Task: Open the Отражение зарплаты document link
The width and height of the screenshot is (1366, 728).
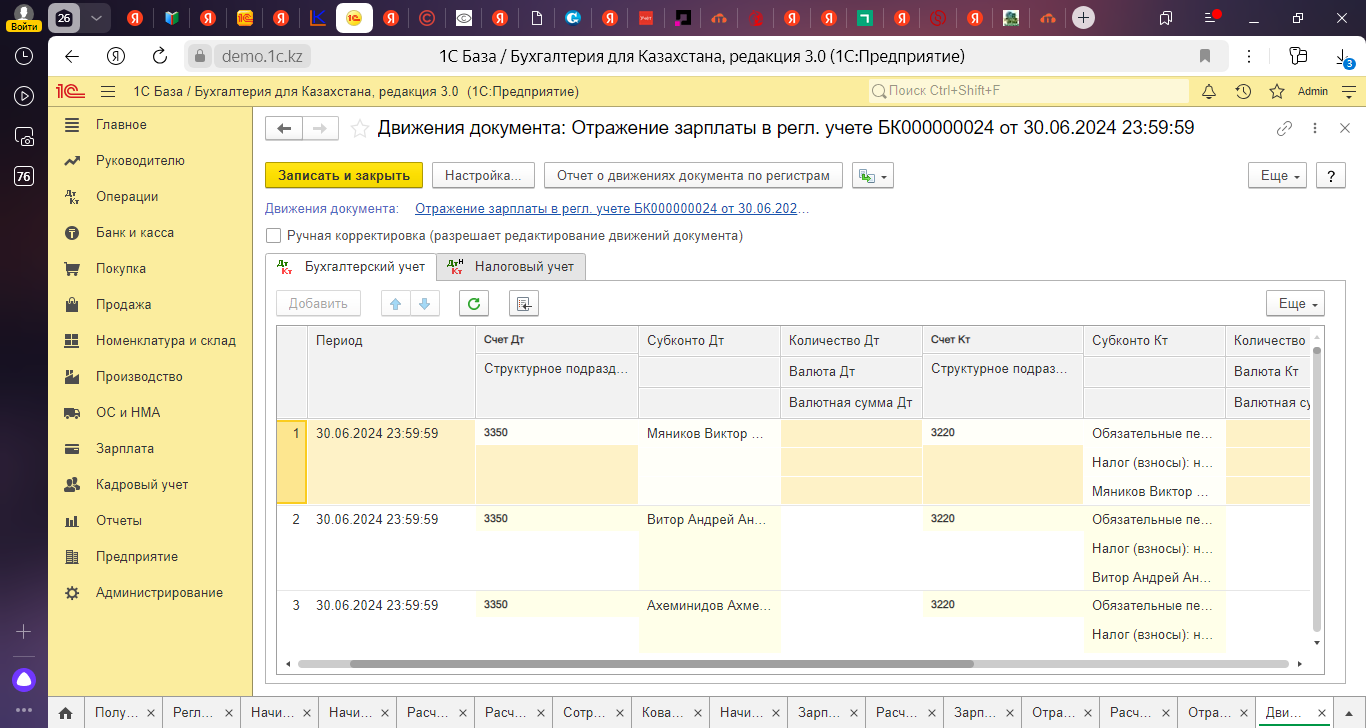Action: [611, 209]
